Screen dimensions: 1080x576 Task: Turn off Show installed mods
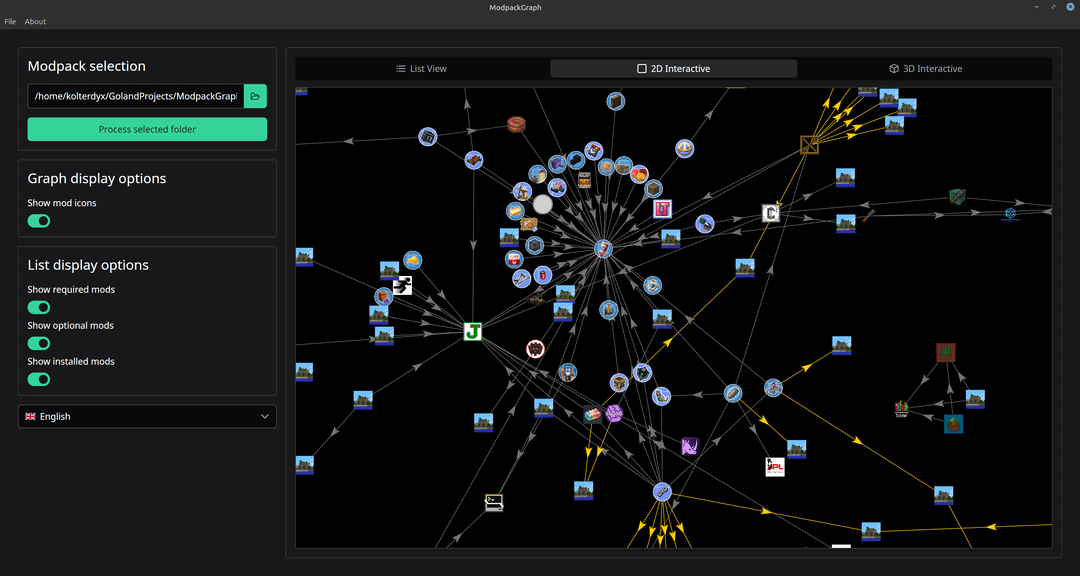[x=39, y=379]
